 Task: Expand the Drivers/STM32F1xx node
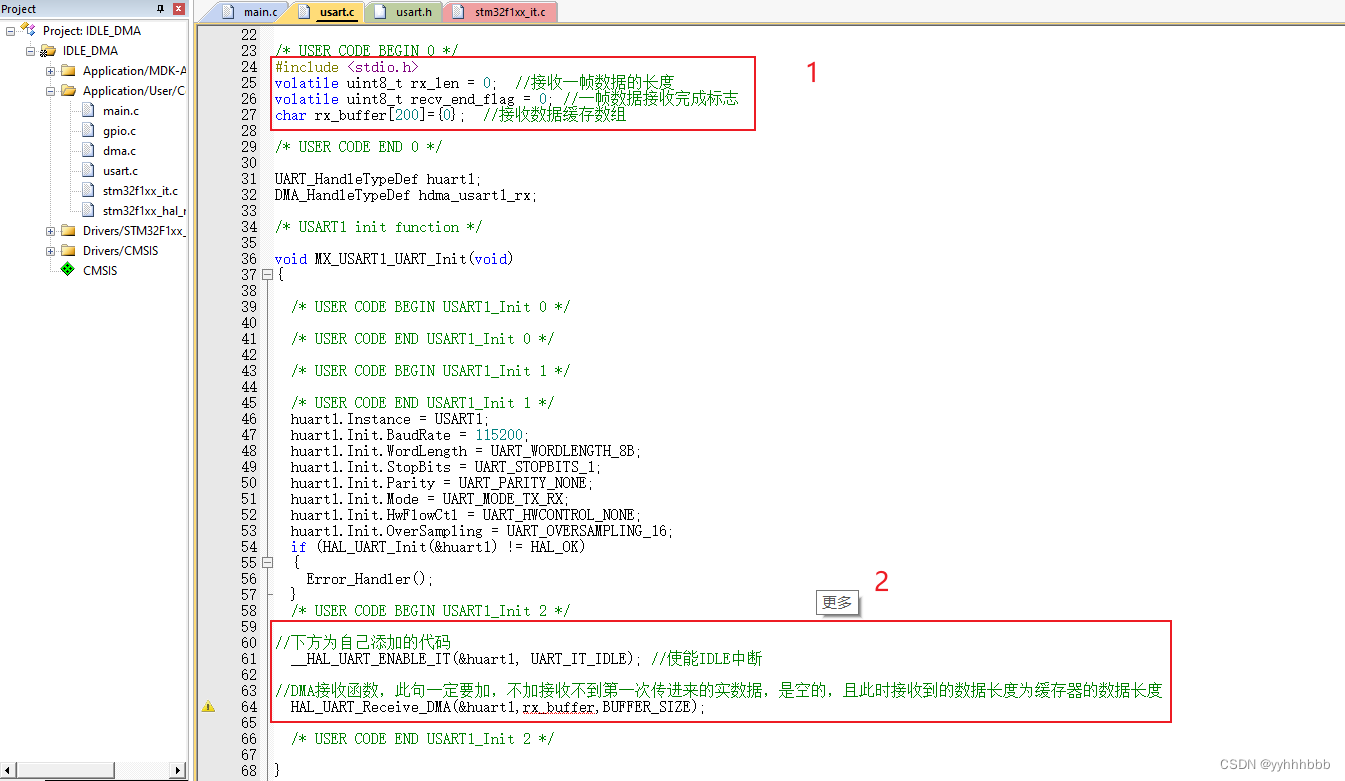tap(50, 230)
